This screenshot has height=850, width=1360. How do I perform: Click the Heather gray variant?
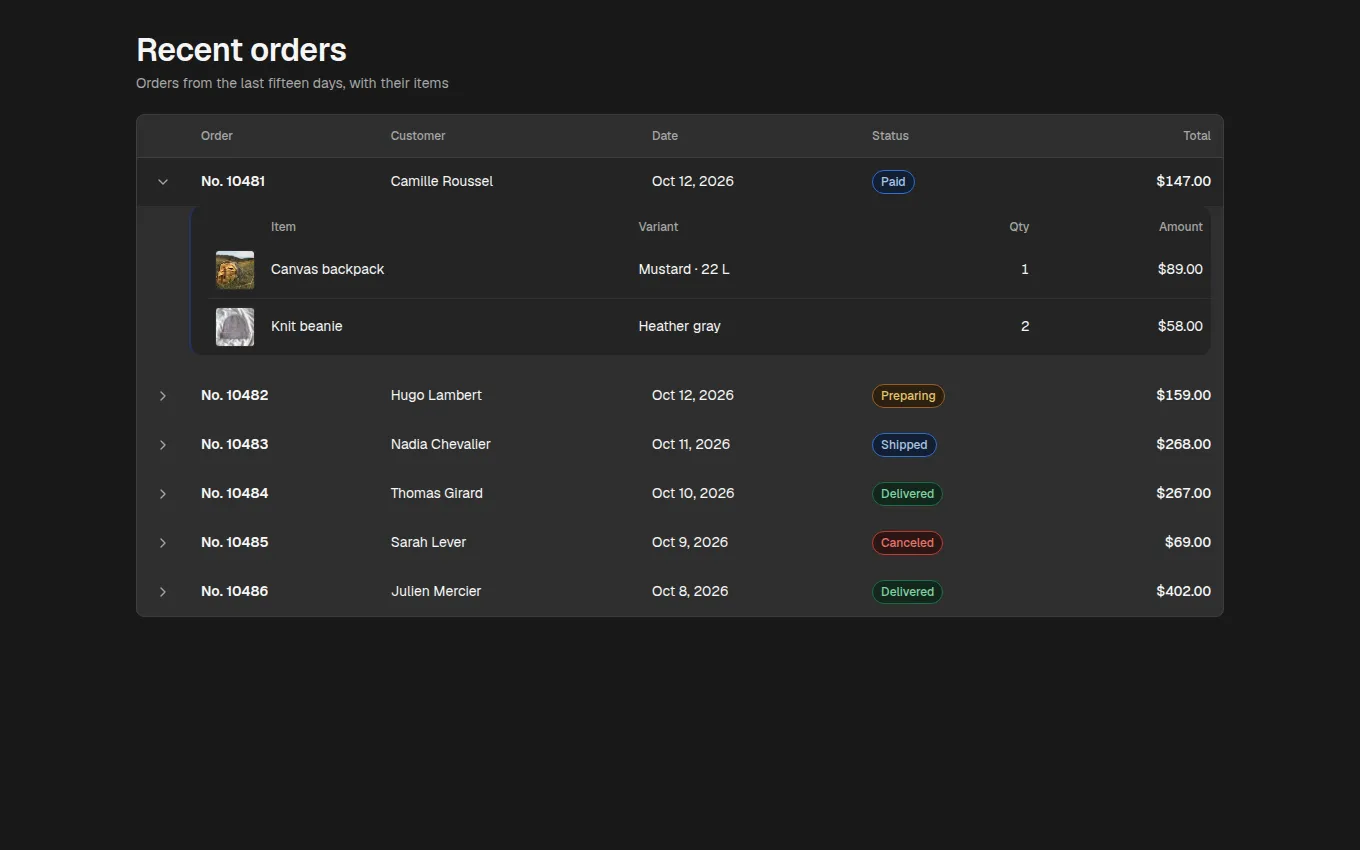[x=680, y=327]
